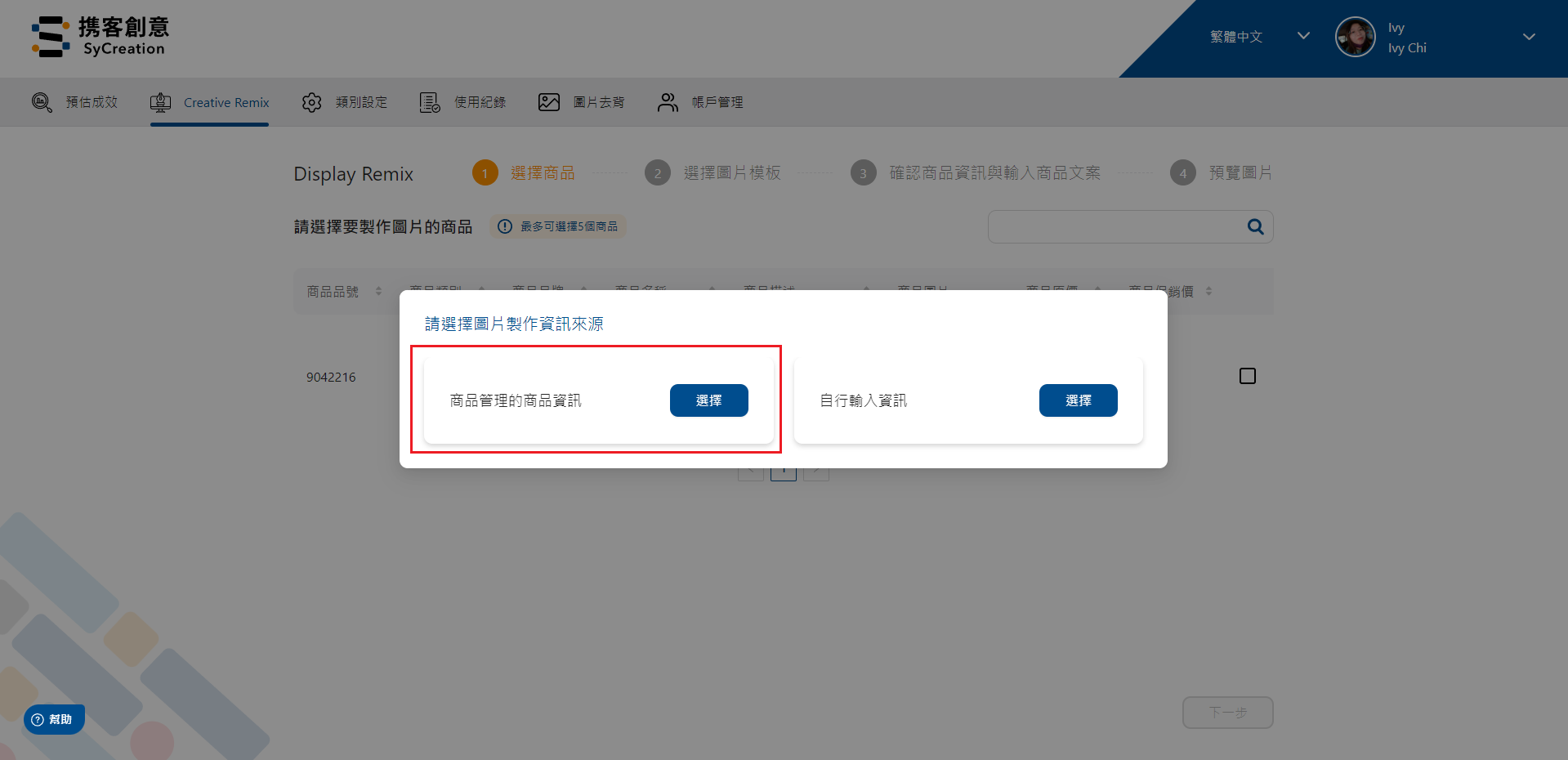Click the product search input field
The width and height of the screenshot is (1568, 760).
pos(1116,226)
